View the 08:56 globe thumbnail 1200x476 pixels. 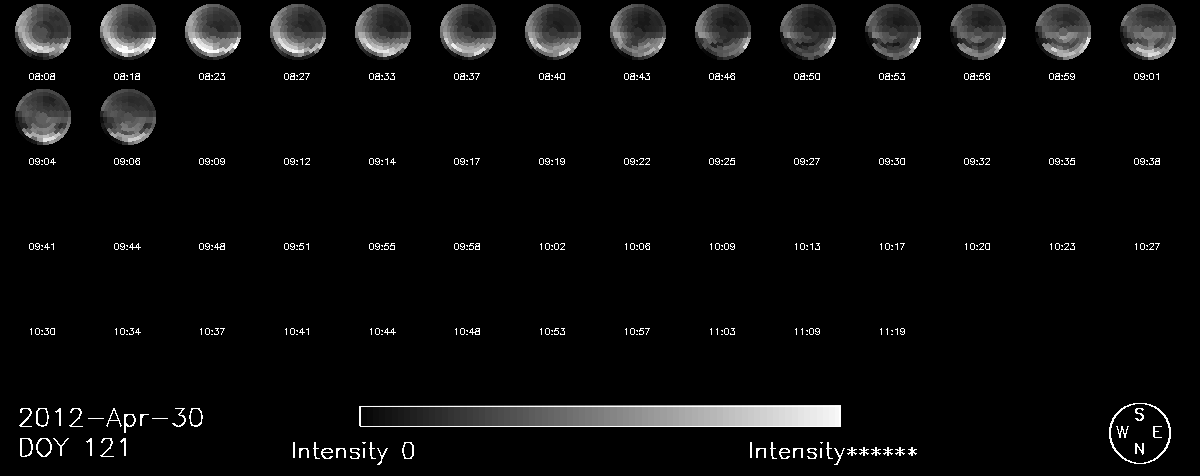tap(978, 32)
